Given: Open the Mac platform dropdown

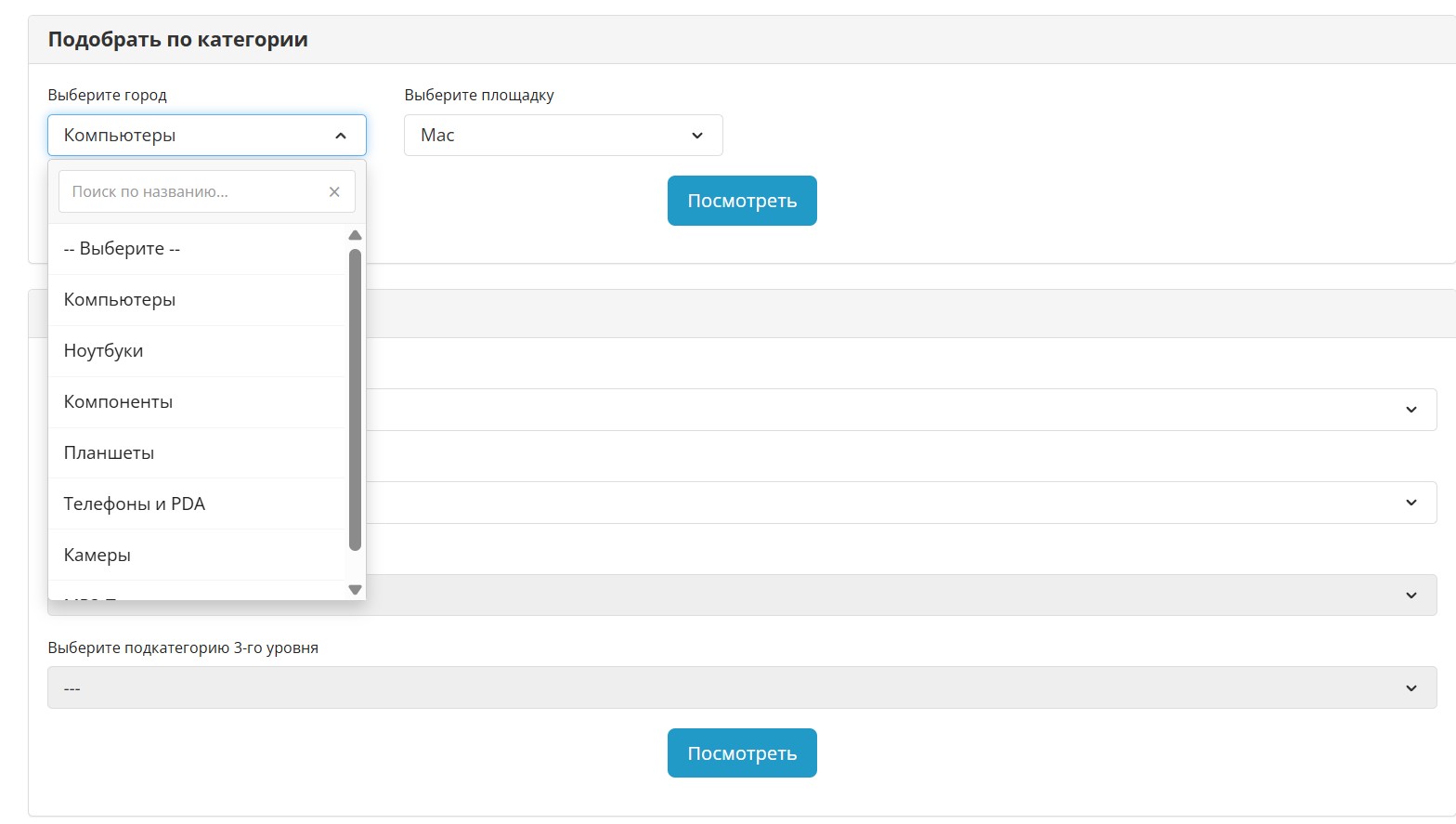Looking at the screenshot, I should point(563,136).
